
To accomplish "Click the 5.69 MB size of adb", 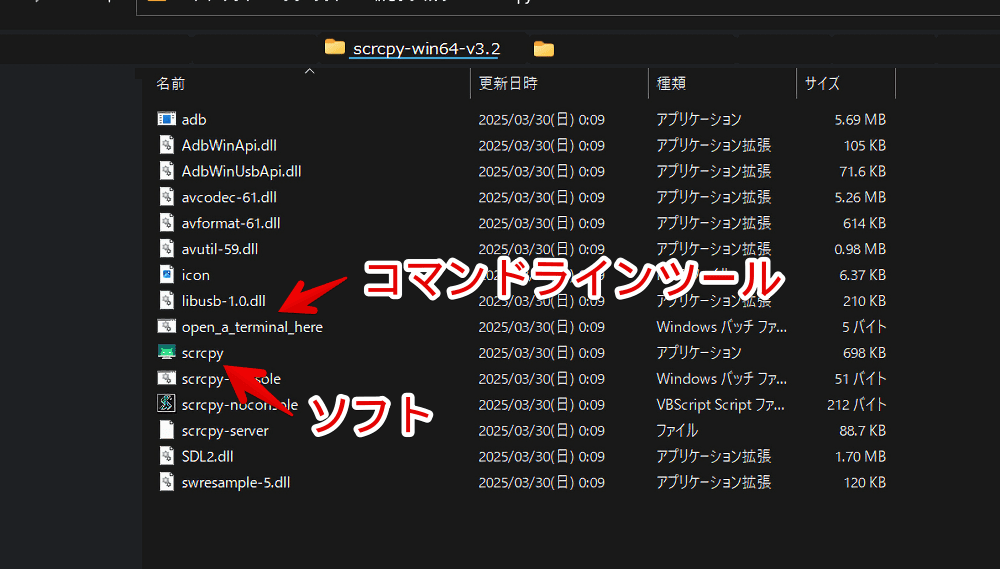I will [x=860, y=119].
